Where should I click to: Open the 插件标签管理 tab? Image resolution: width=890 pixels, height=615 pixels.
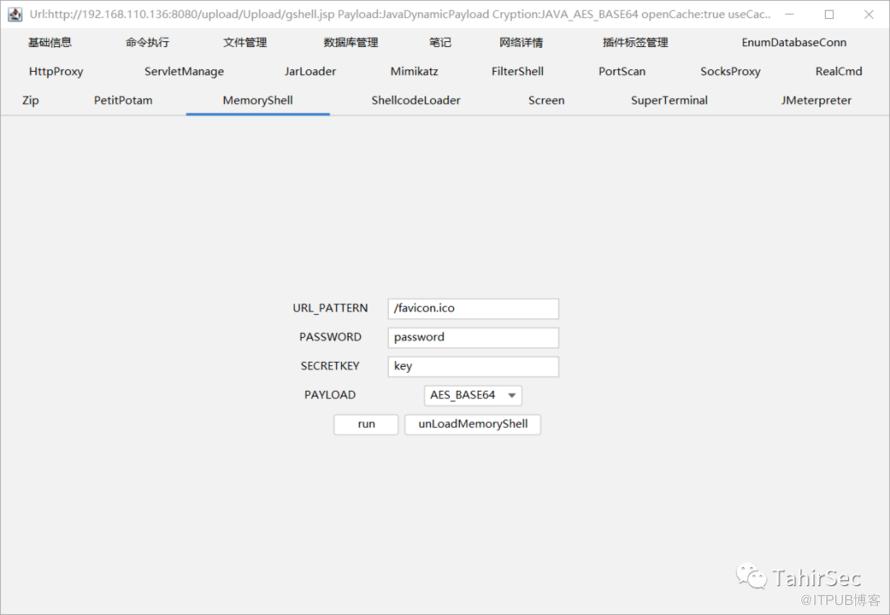[636, 43]
